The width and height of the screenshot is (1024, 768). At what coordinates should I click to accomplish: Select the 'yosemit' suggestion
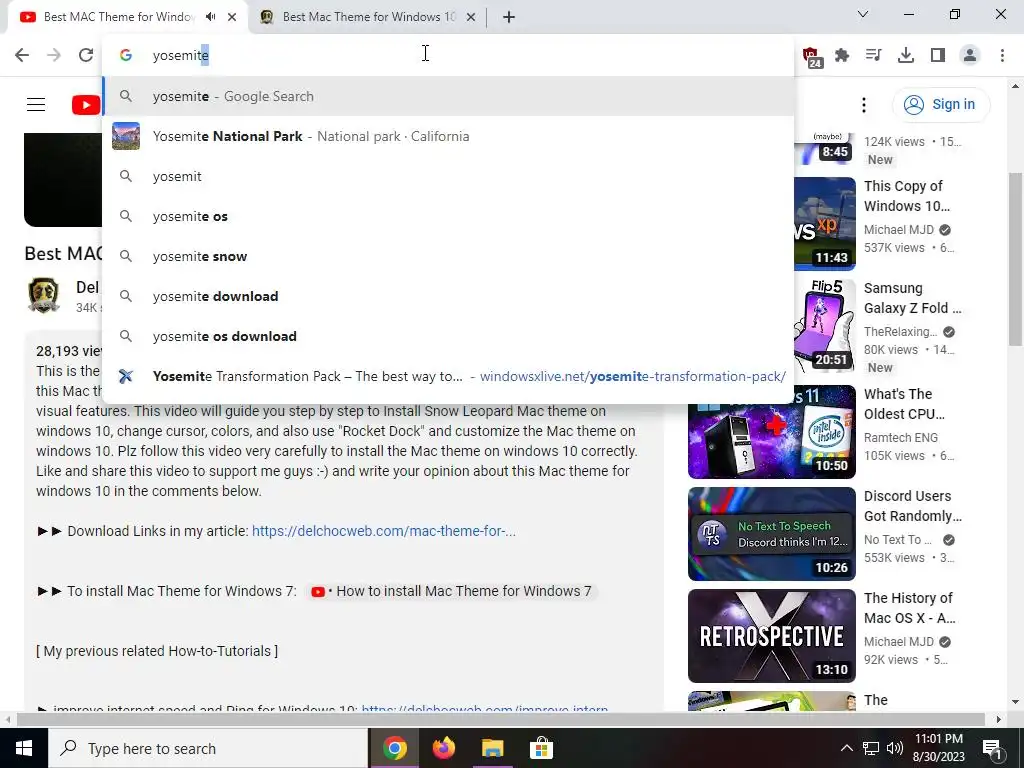click(x=448, y=176)
